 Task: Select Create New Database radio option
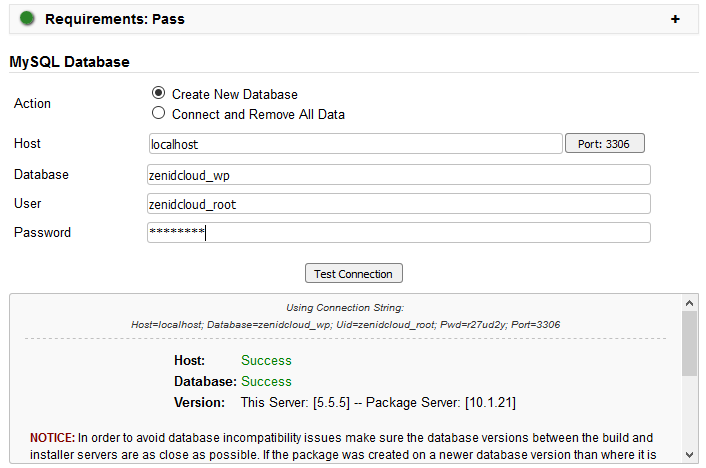pyautogui.click(x=158, y=93)
